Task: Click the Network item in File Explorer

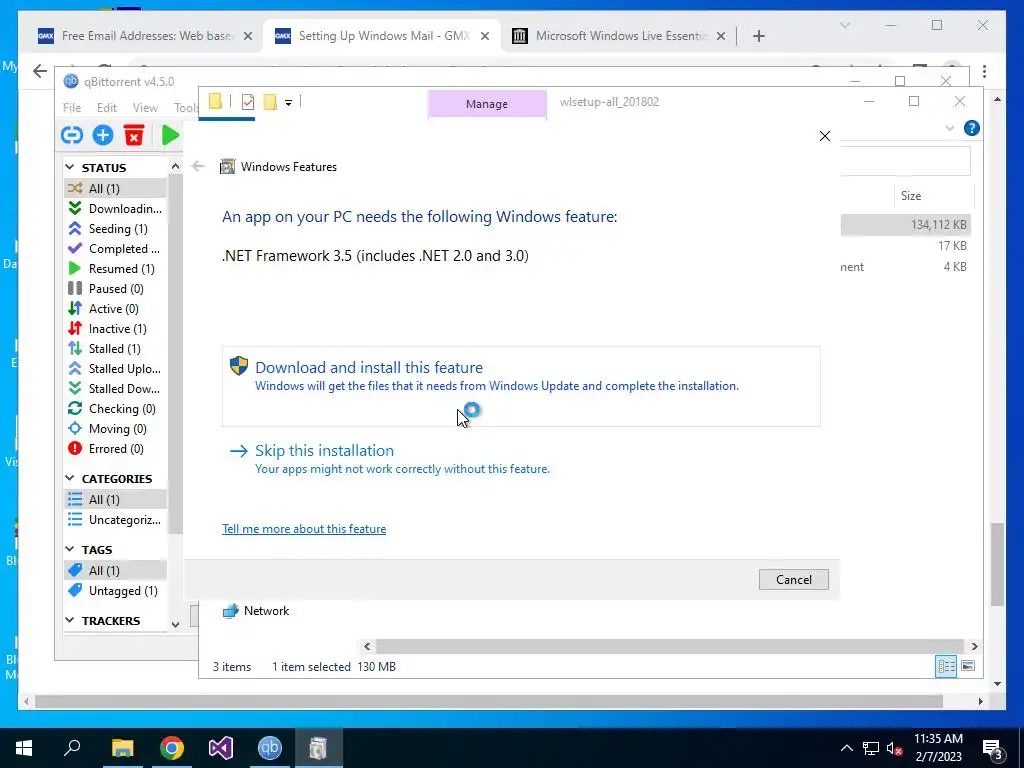Action: click(x=256, y=611)
